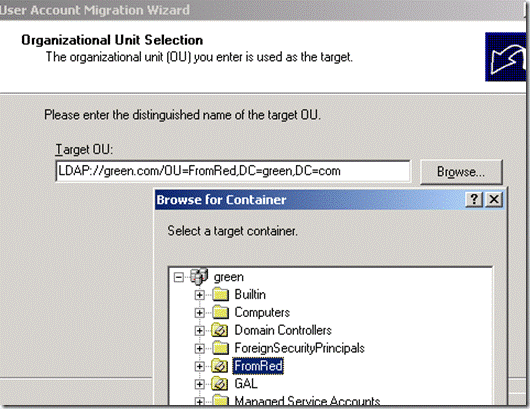
Task: Expand the GAL organizational unit
Action: coord(199,384)
